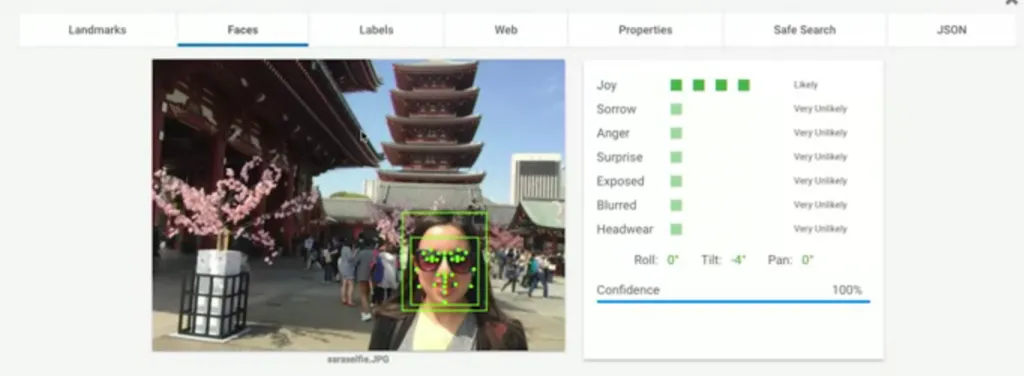Screen dimensions: 1024x376
Task: Switch to the Landmarks tab
Action: point(98,30)
